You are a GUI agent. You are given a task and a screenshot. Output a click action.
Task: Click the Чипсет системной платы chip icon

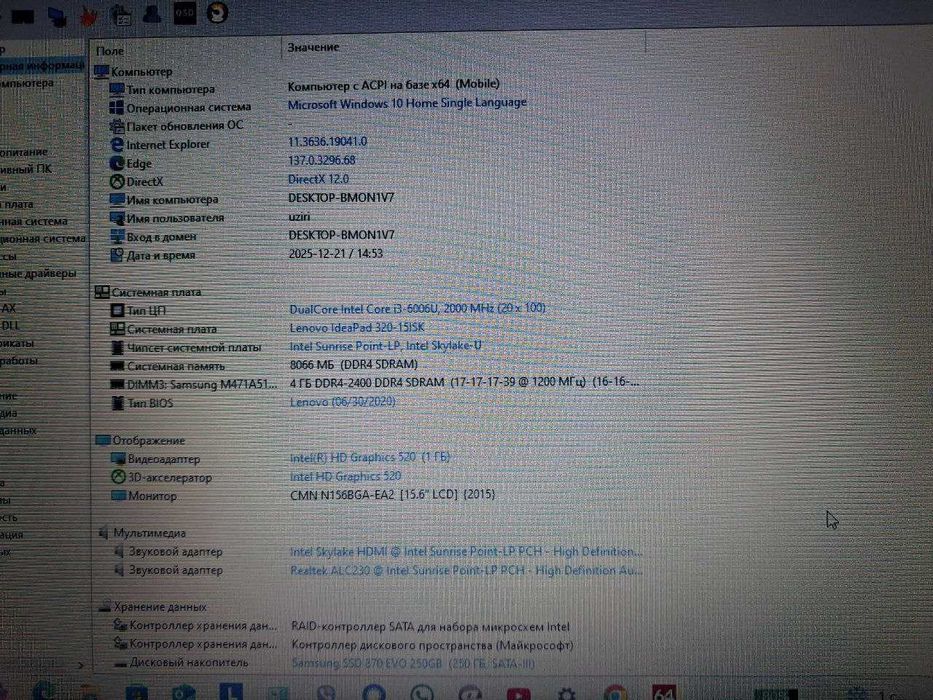click(x=118, y=348)
